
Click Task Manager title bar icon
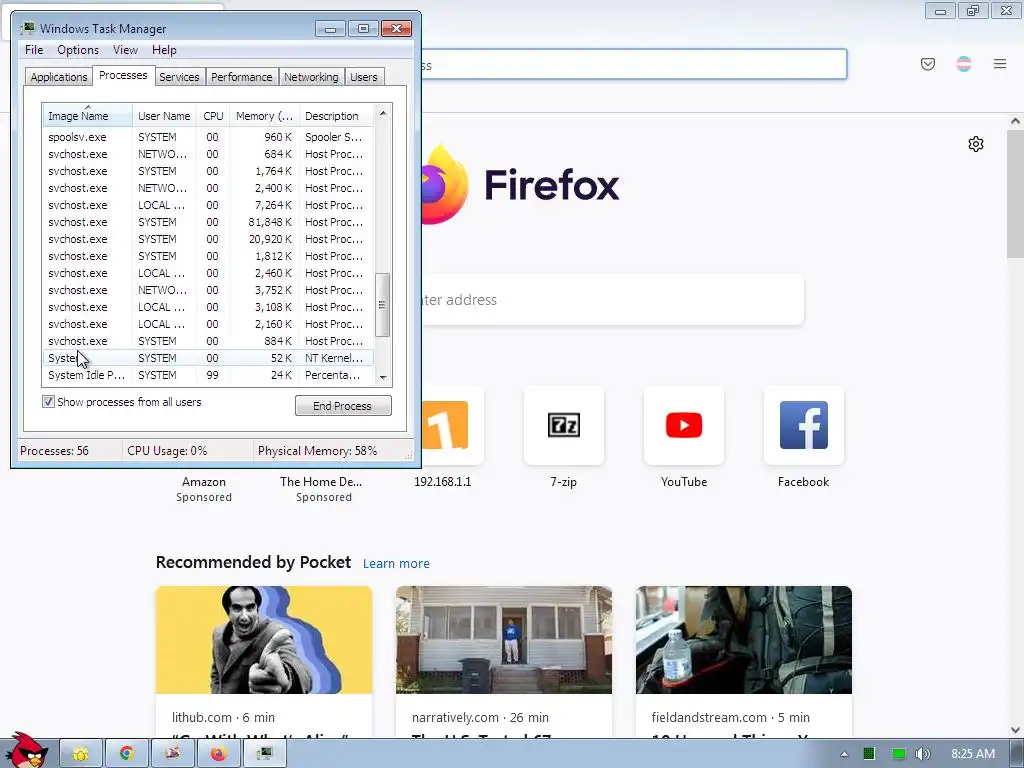(x=28, y=28)
